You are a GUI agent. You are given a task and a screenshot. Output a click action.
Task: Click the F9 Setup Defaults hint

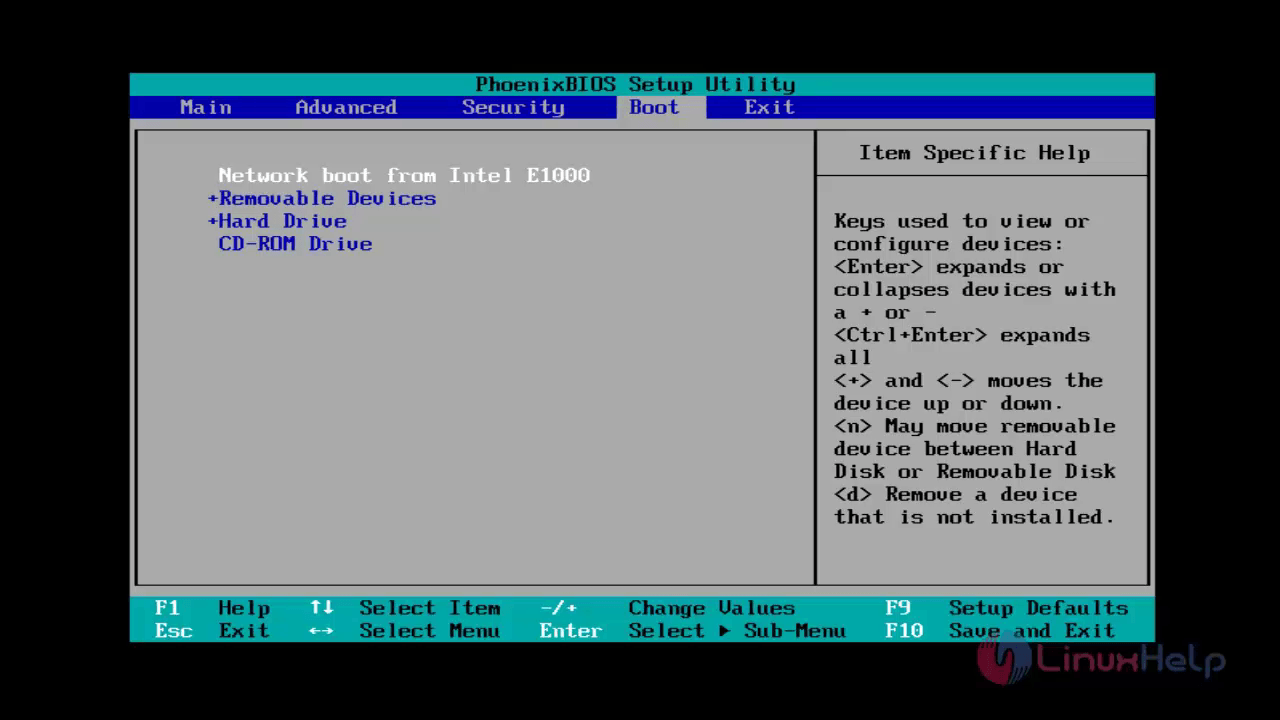(1006, 608)
